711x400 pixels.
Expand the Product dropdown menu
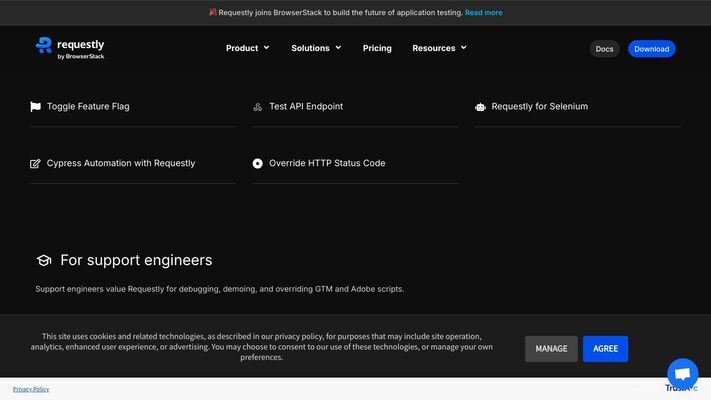pos(247,48)
